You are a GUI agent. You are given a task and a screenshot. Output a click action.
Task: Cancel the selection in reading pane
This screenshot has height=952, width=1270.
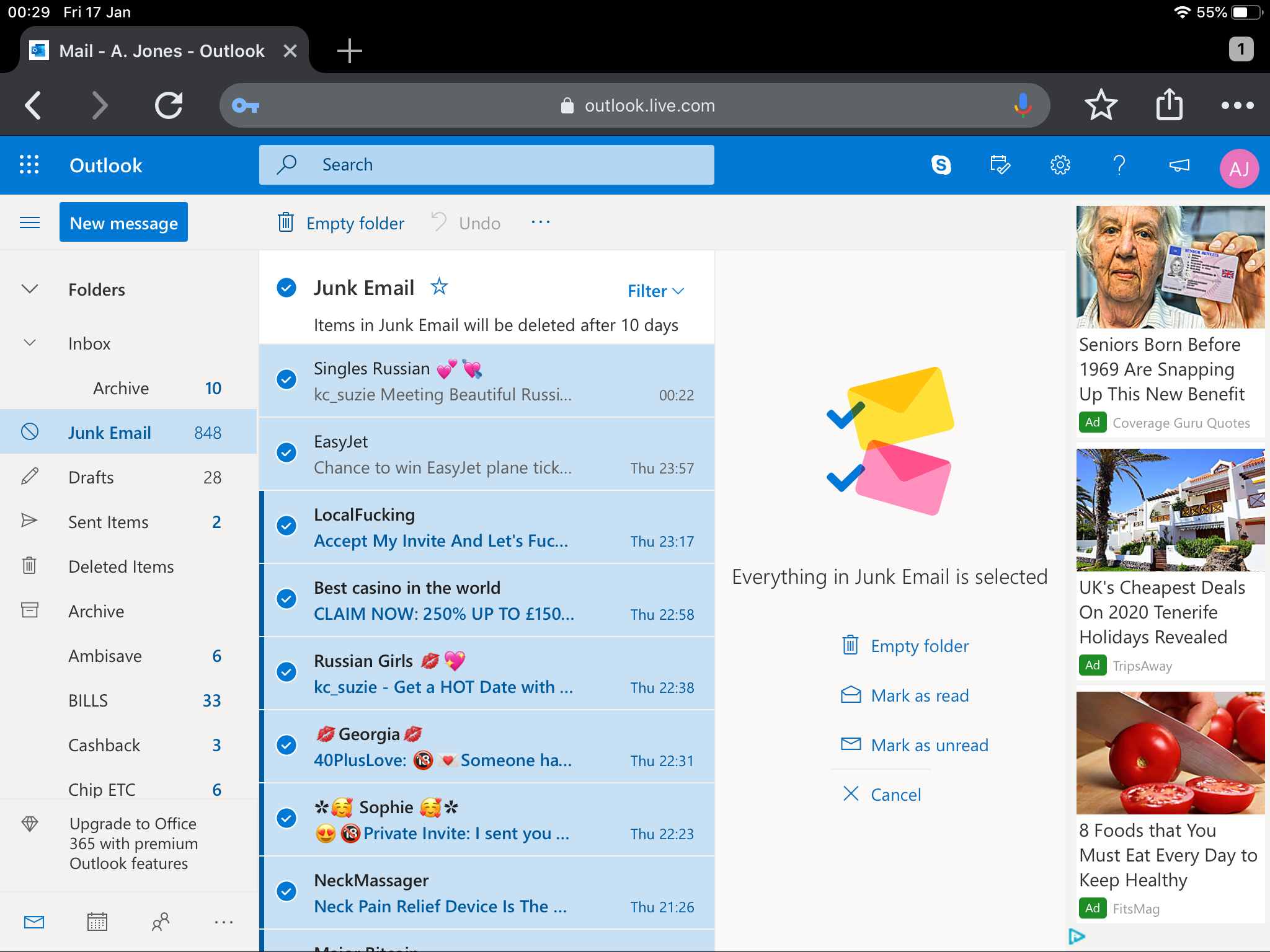pyautogui.click(x=882, y=794)
